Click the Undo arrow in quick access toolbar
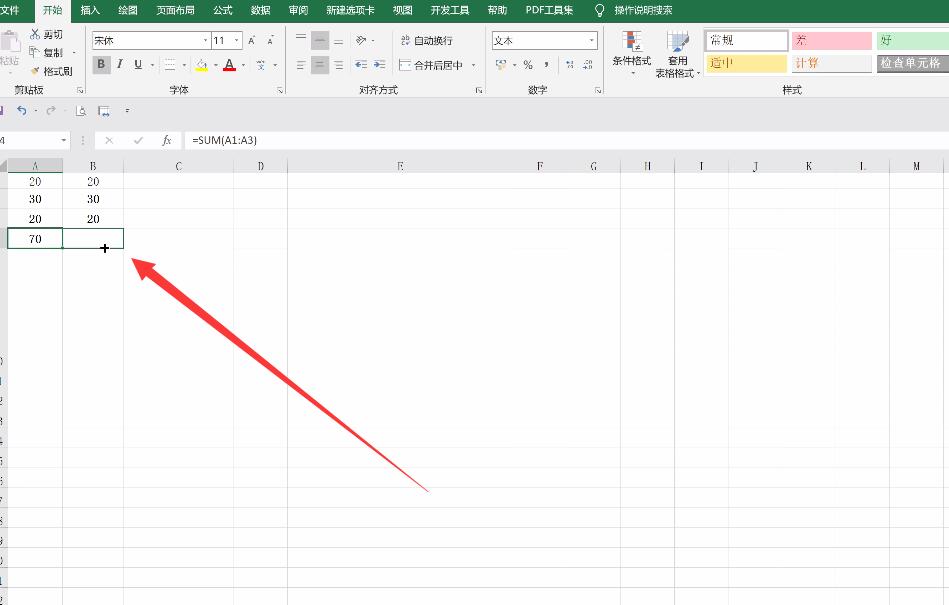This screenshot has height=605, width=949. point(22,111)
